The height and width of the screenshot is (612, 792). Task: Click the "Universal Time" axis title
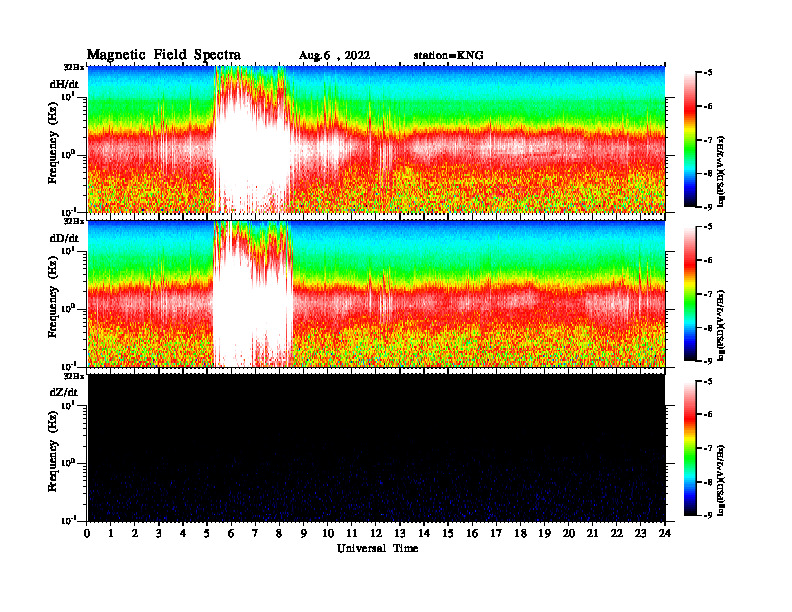pos(377,548)
